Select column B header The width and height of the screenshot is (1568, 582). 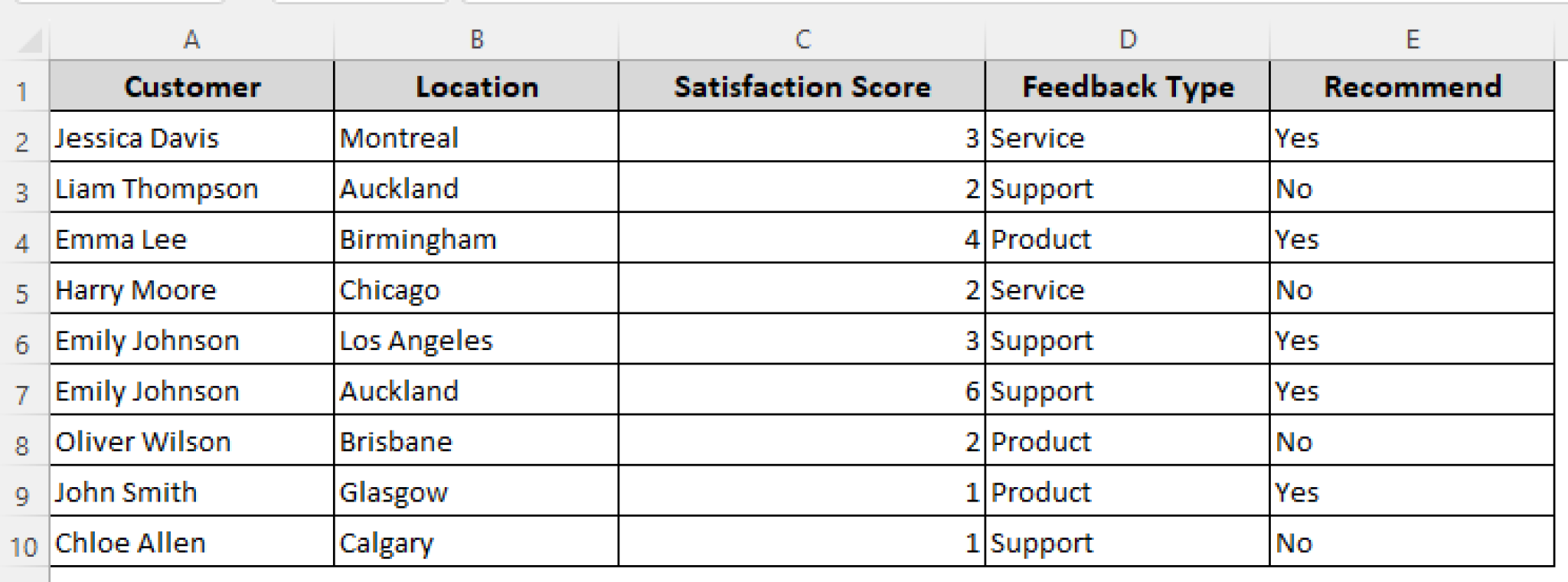[477, 37]
